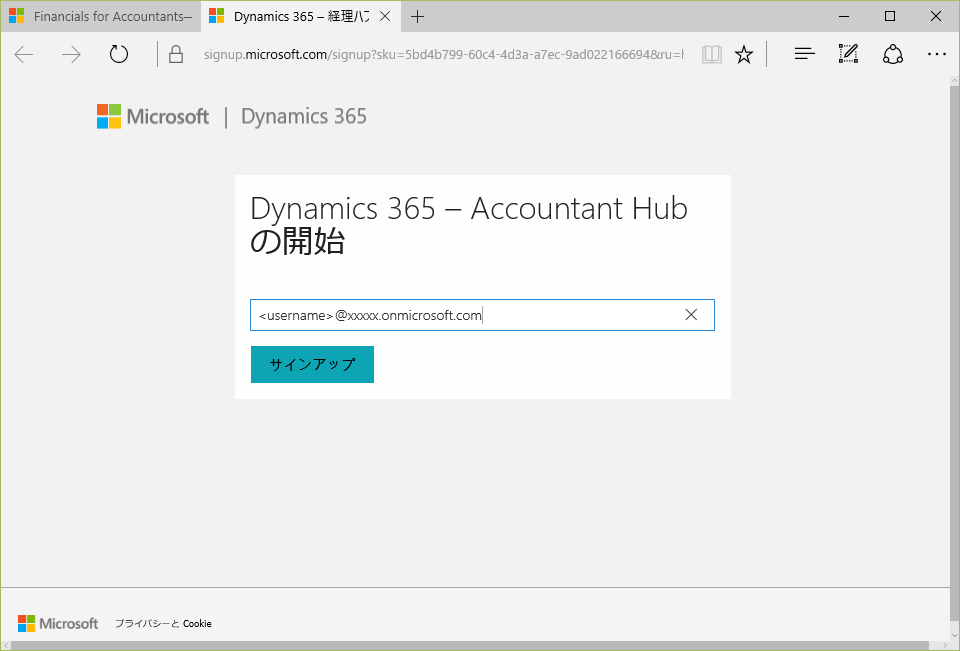The image size is (960, 651).
Task: Refresh the current page
Action: point(119,55)
